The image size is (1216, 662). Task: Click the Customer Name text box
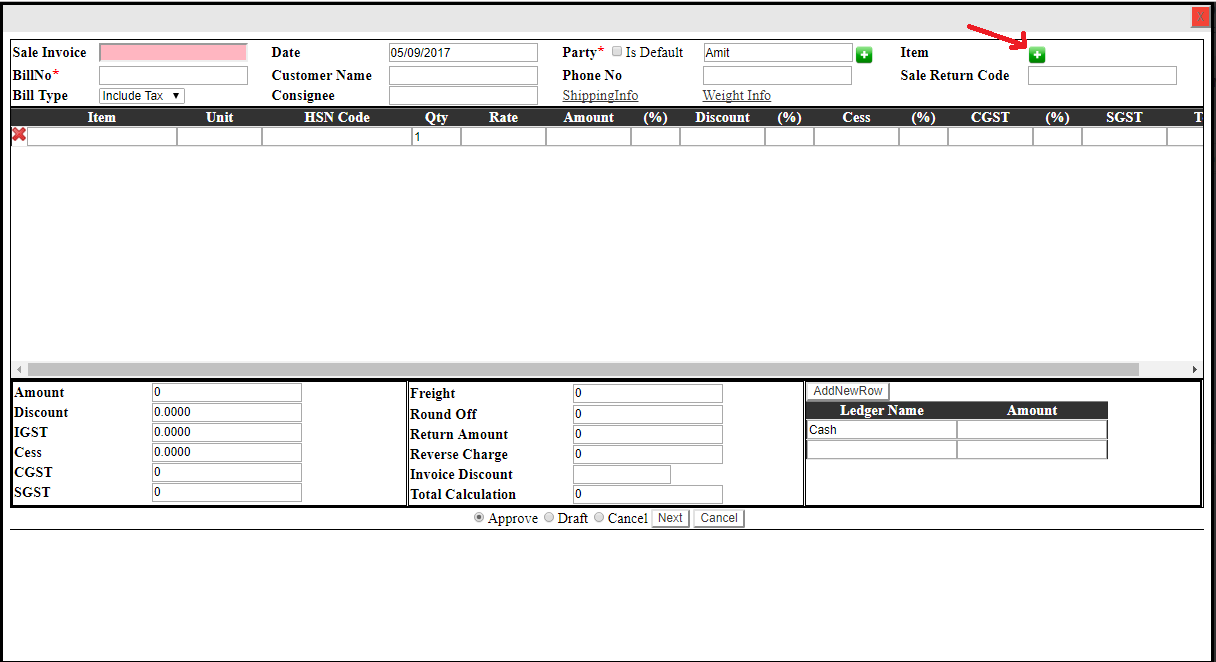coord(463,76)
